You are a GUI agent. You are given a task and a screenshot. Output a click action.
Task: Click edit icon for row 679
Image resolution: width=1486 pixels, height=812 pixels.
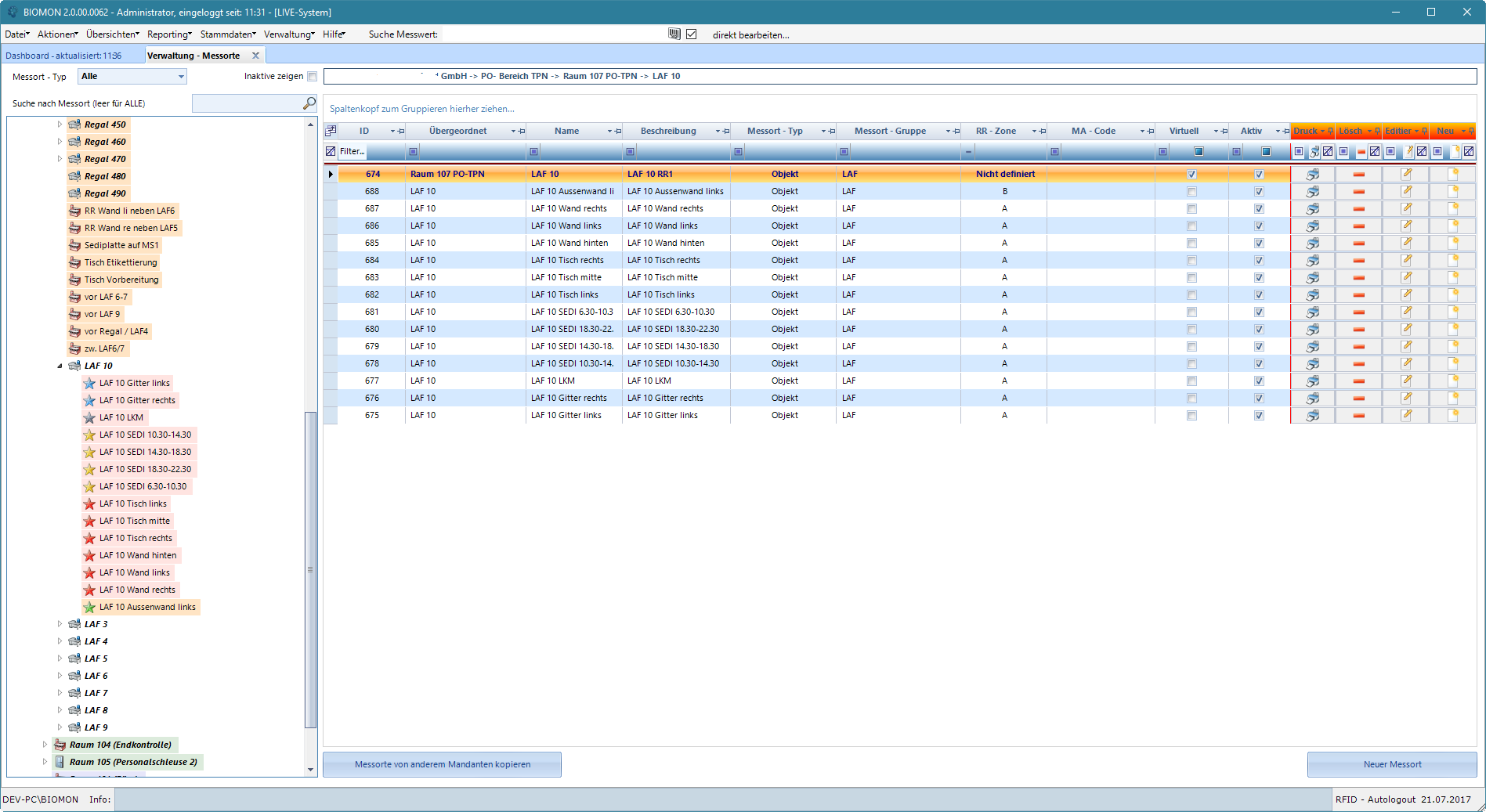coord(1407,346)
